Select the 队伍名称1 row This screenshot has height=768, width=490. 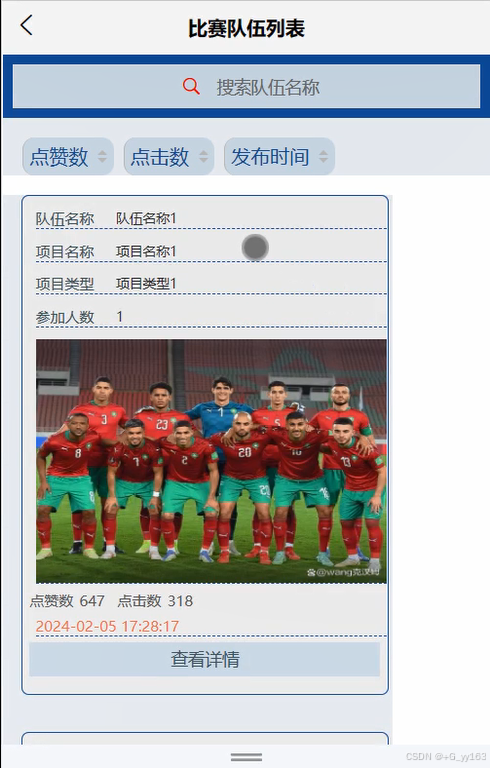pyautogui.click(x=211, y=218)
